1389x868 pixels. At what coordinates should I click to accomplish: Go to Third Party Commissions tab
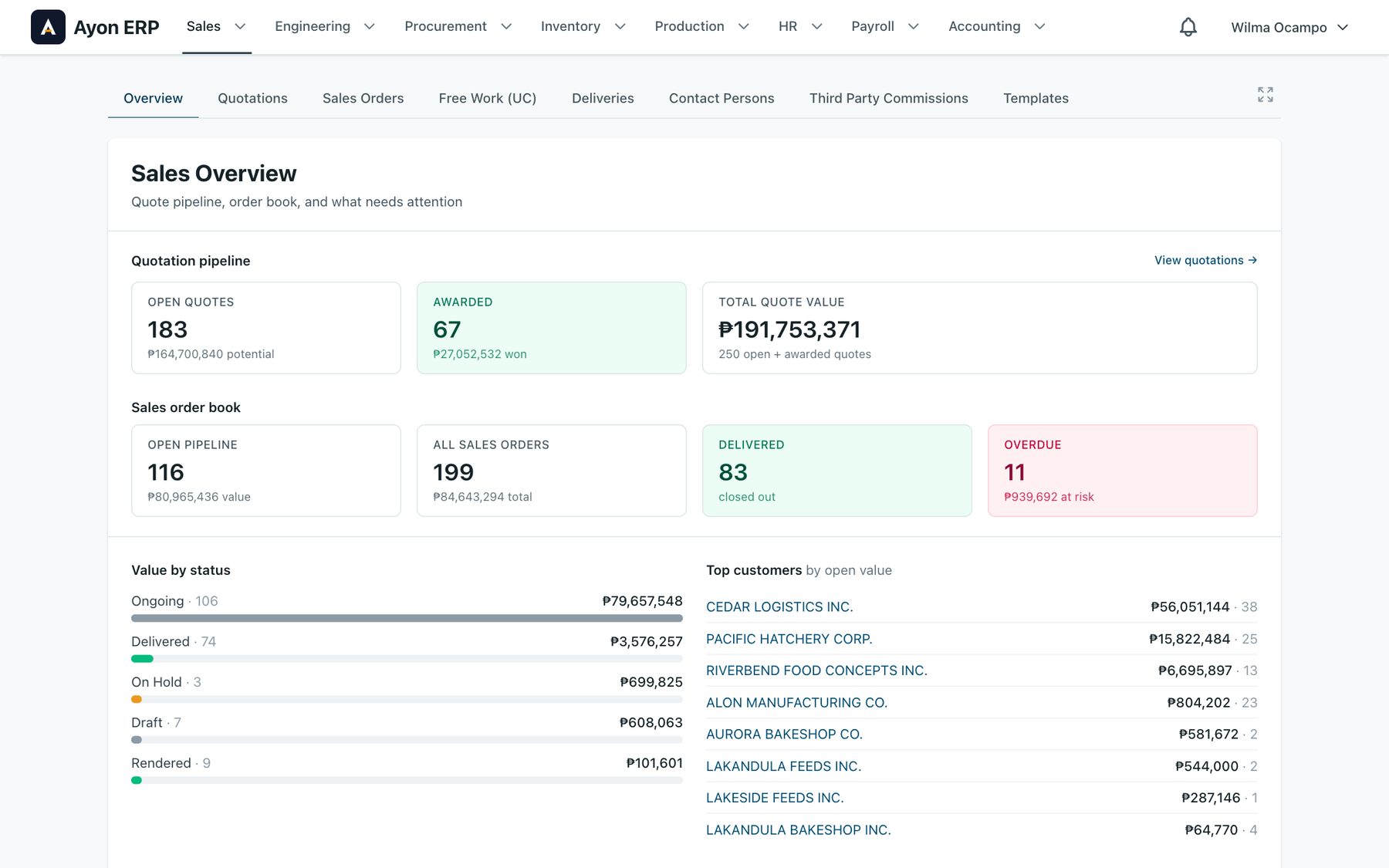[x=888, y=99]
